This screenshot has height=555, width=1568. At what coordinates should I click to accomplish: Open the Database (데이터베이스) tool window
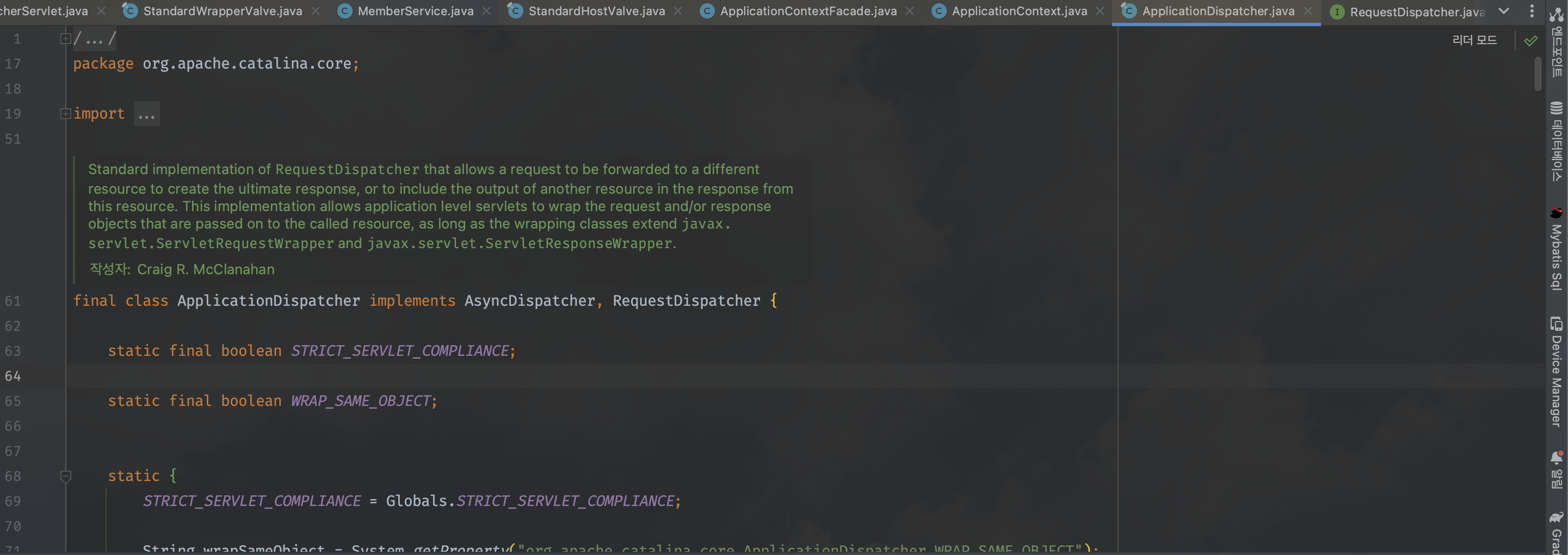pos(1557,141)
